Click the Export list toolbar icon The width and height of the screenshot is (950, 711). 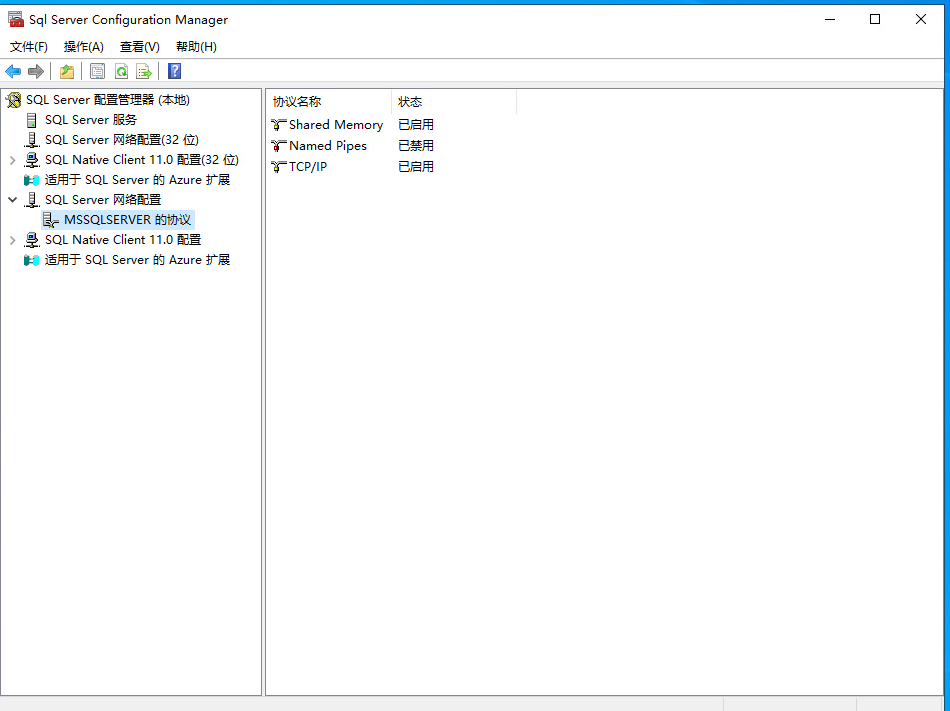[144, 71]
